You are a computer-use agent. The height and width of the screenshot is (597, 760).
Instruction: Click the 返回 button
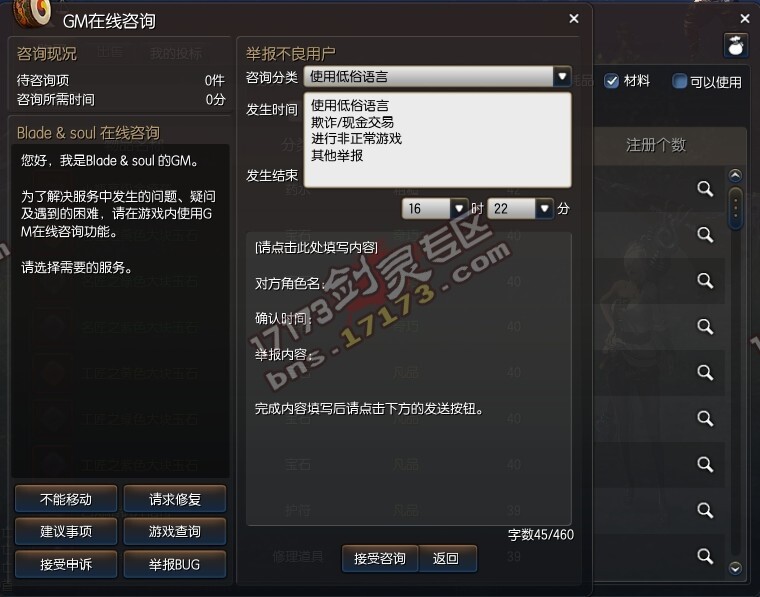pyautogui.click(x=446, y=559)
